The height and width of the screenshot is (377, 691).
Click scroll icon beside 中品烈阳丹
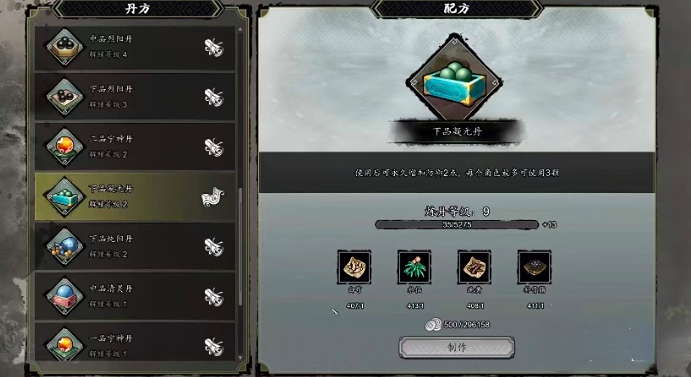coord(214,47)
